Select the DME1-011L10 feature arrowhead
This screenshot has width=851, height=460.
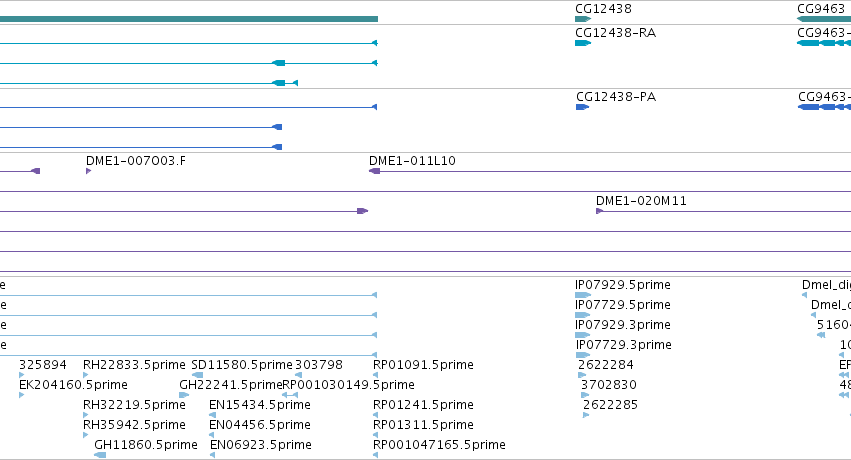tap(374, 171)
